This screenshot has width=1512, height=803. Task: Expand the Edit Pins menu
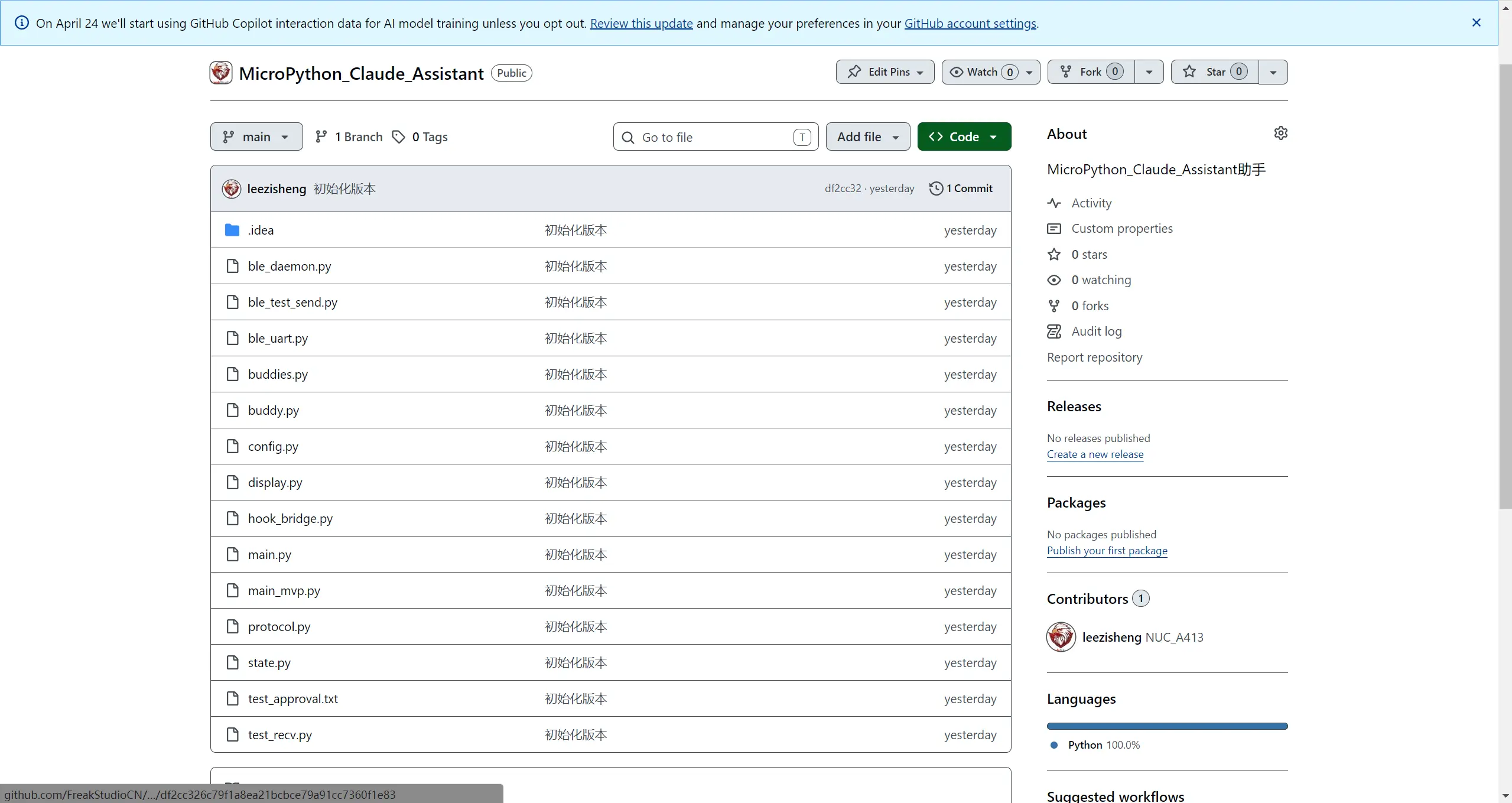[885, 72]
